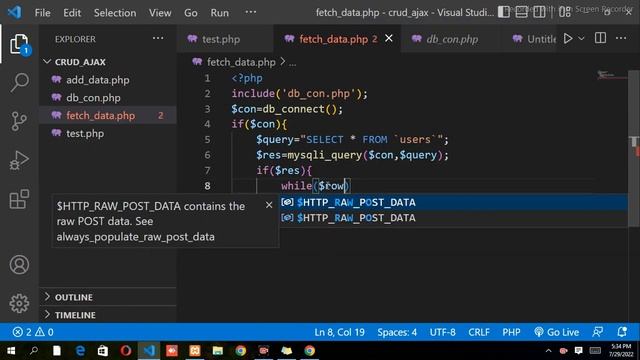Show hidden menus via title bar ellipsis
This screenshot has width=640, height=360.
tap(251, 12)
